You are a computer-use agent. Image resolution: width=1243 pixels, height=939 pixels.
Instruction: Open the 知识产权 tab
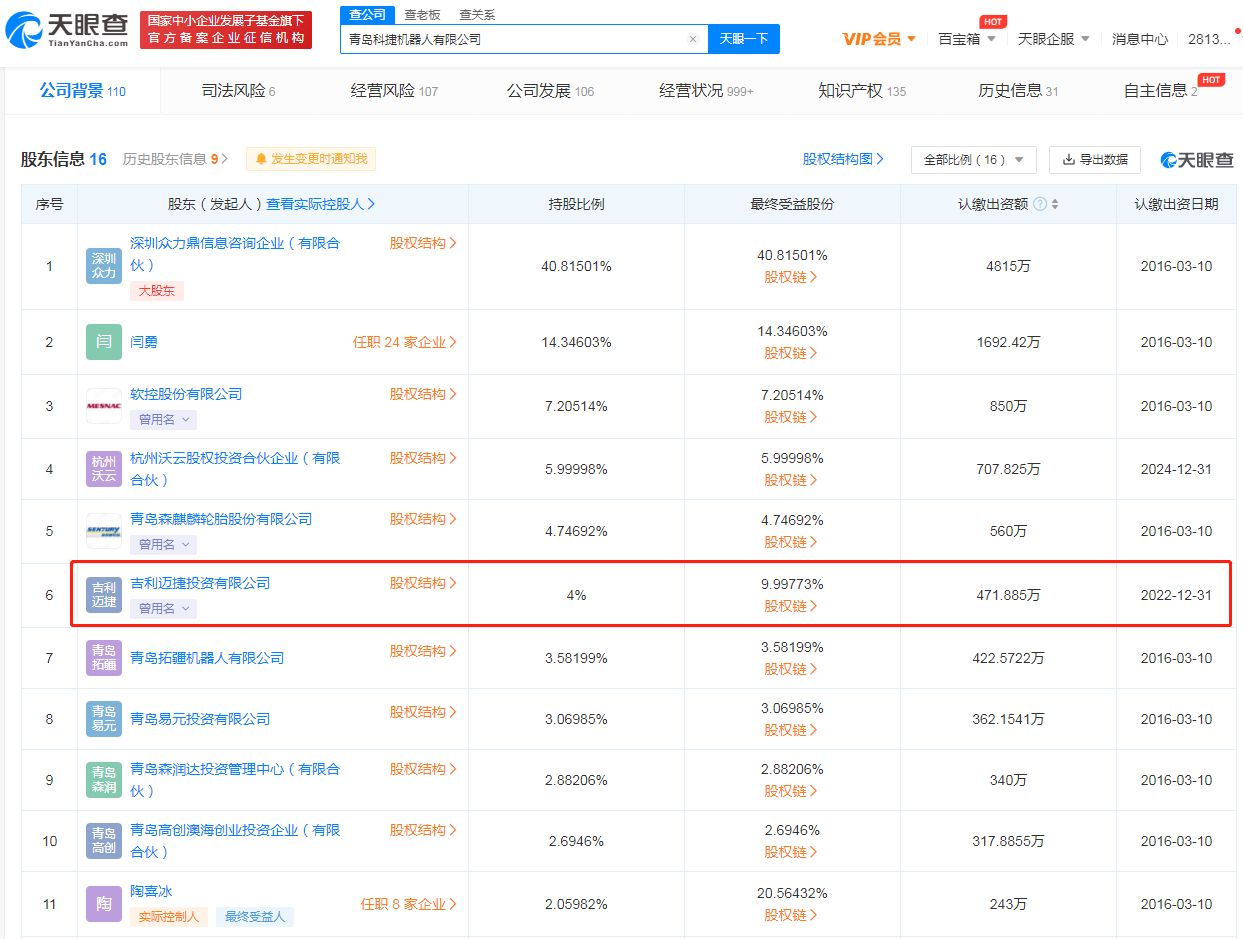[x=862, y=91]
